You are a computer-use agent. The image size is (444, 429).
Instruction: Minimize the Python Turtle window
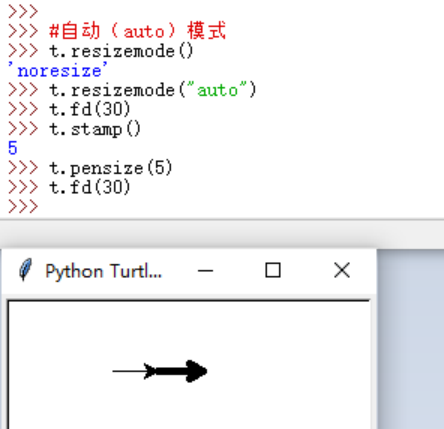click(x=205, y=270)
